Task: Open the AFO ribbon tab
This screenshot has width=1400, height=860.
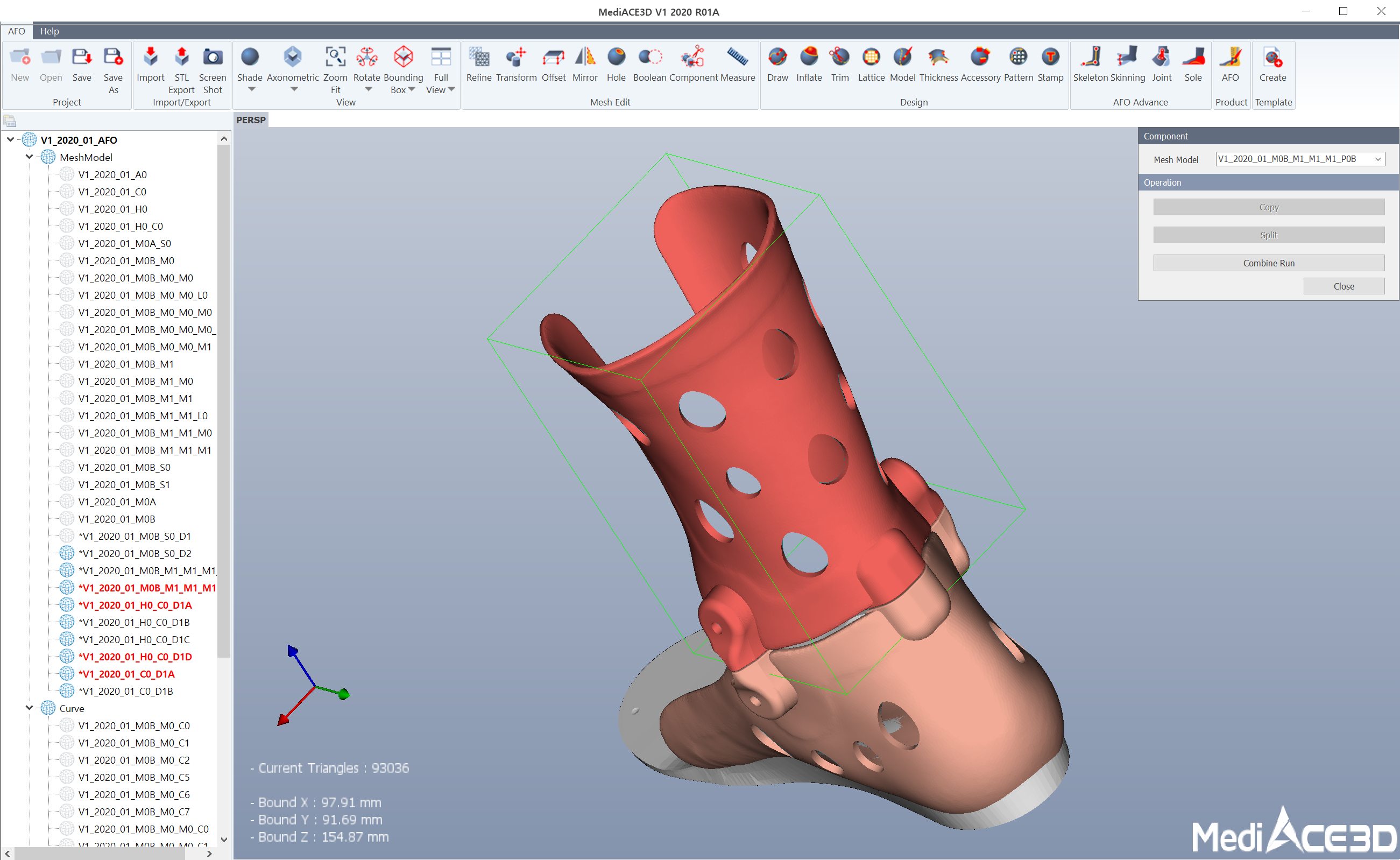Action: (x=17, y=31)
